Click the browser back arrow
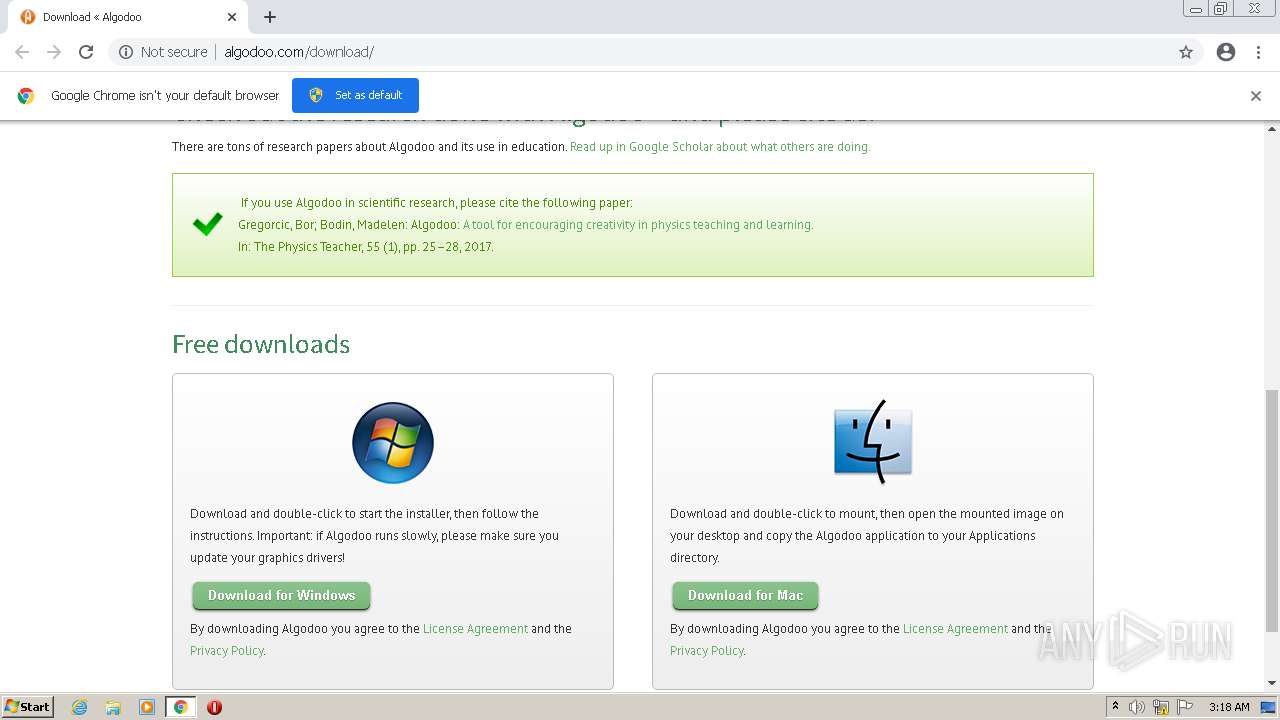 pos(22,52)
